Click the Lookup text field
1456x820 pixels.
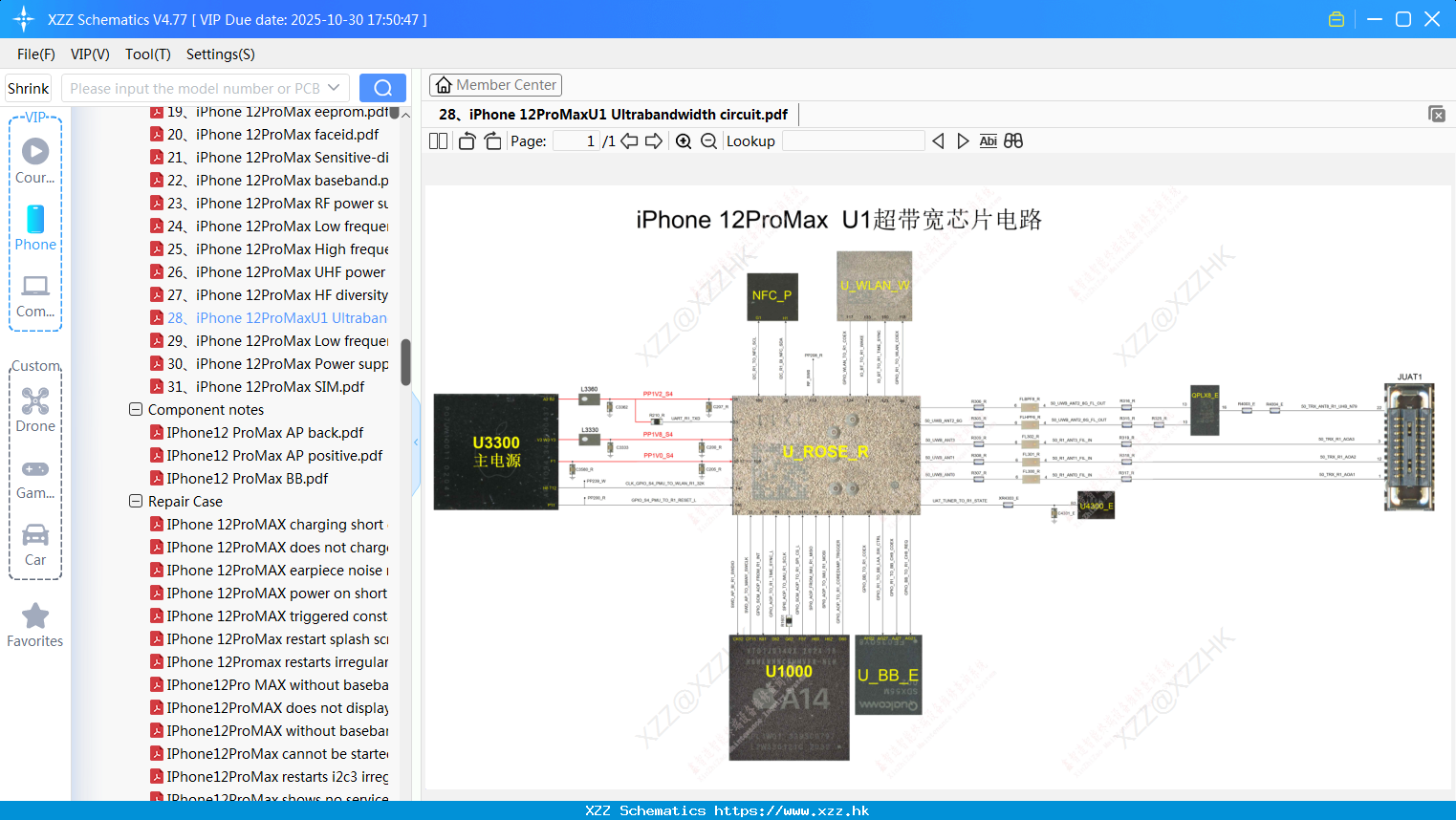tap(853, 141)
